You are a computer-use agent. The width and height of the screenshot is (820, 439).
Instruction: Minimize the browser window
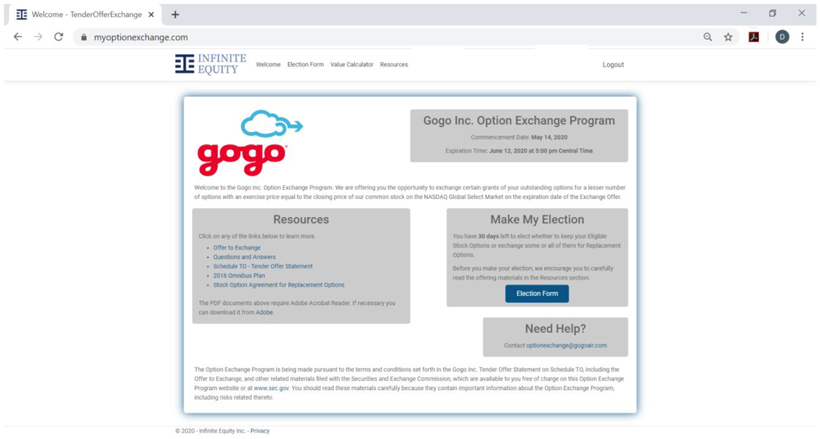744,13
